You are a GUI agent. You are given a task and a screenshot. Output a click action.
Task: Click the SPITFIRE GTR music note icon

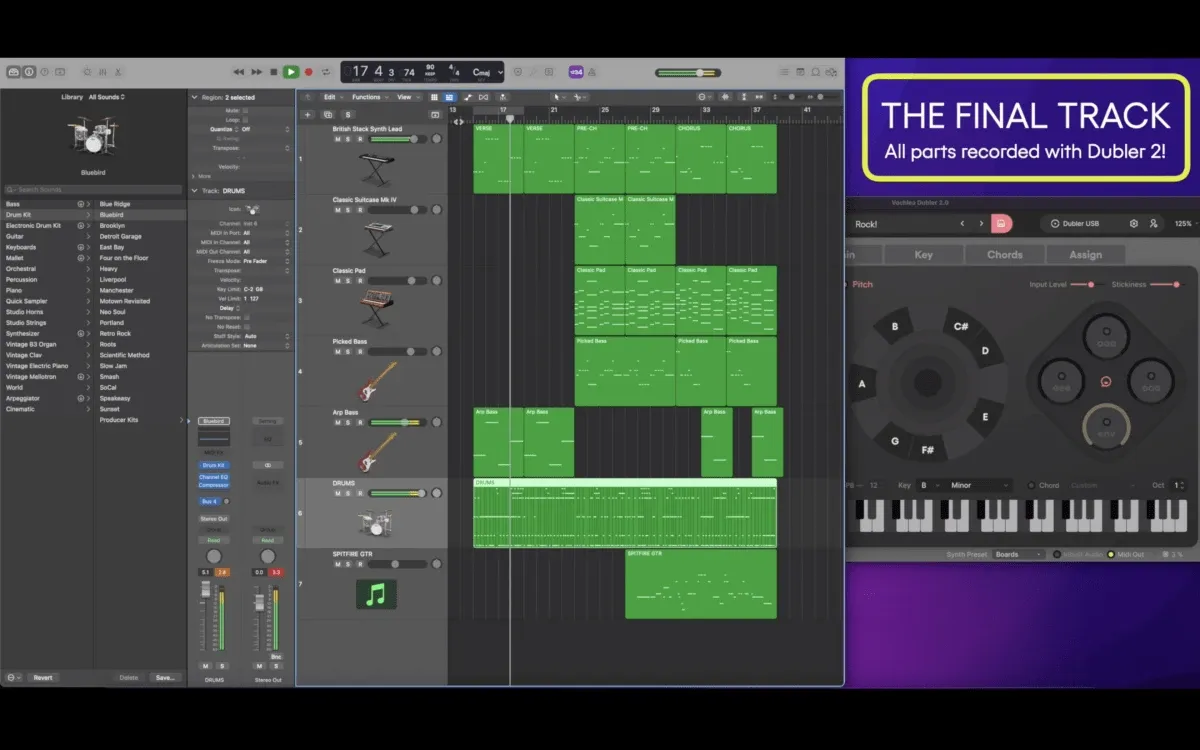click(376, 595)
